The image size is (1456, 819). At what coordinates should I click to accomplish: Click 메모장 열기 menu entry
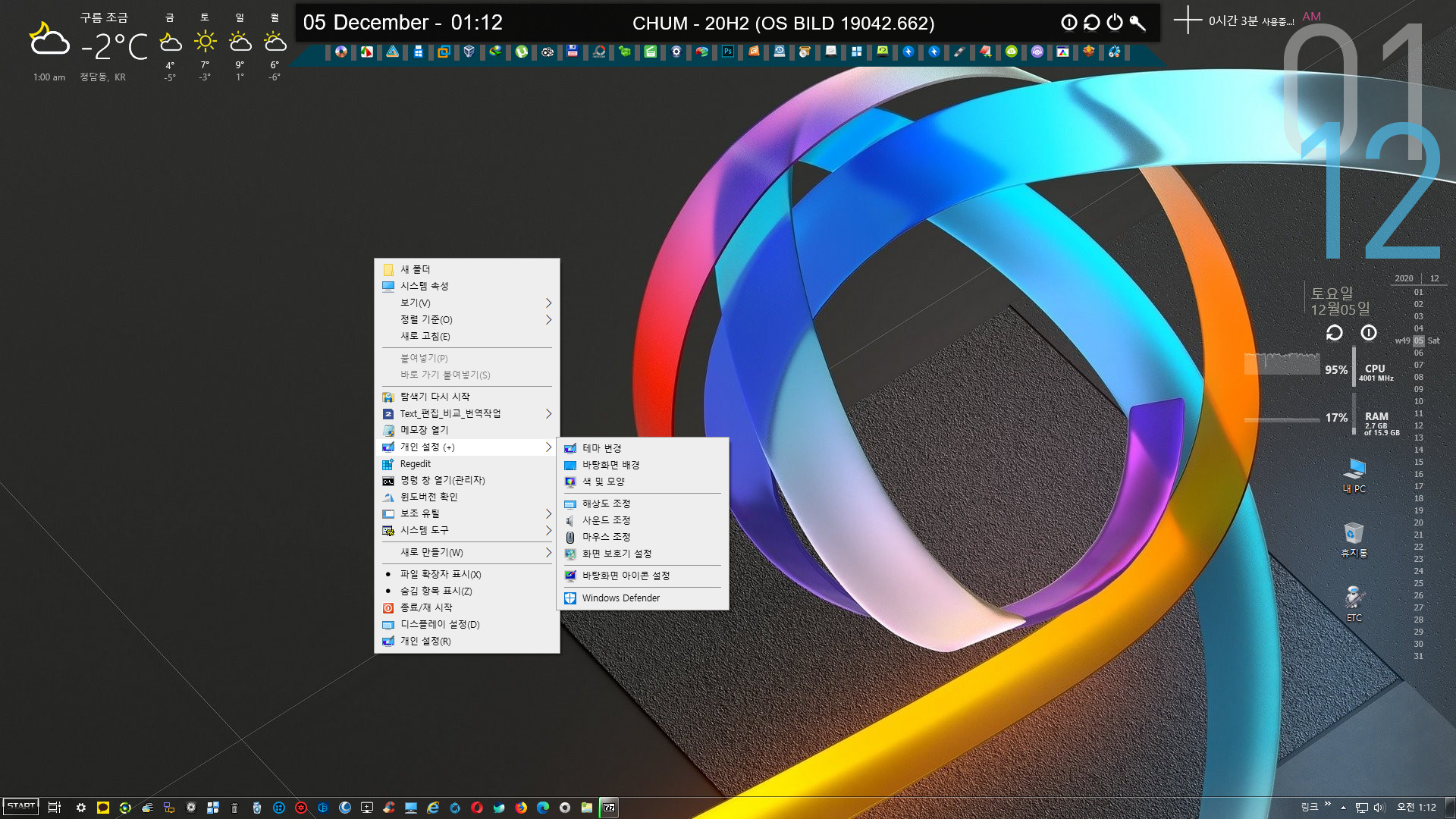pyautogui.click(x=467, y=430)
